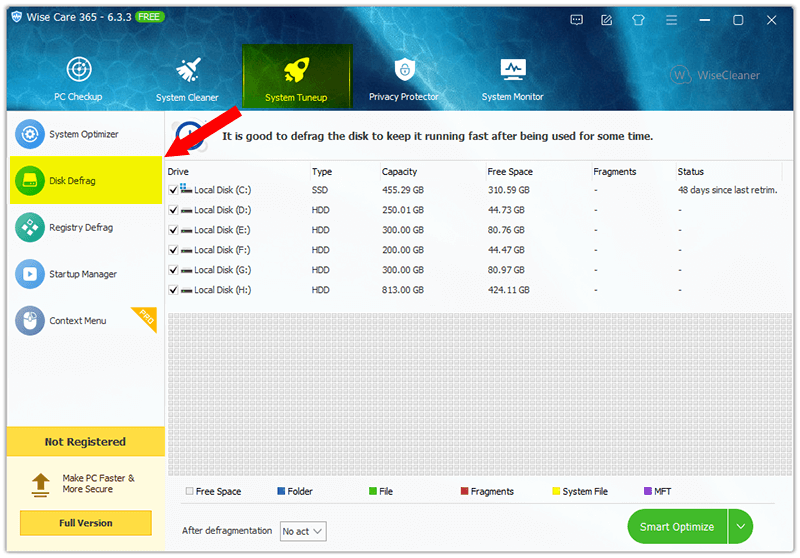Select Context Menu in sidebar

[85, 320]
